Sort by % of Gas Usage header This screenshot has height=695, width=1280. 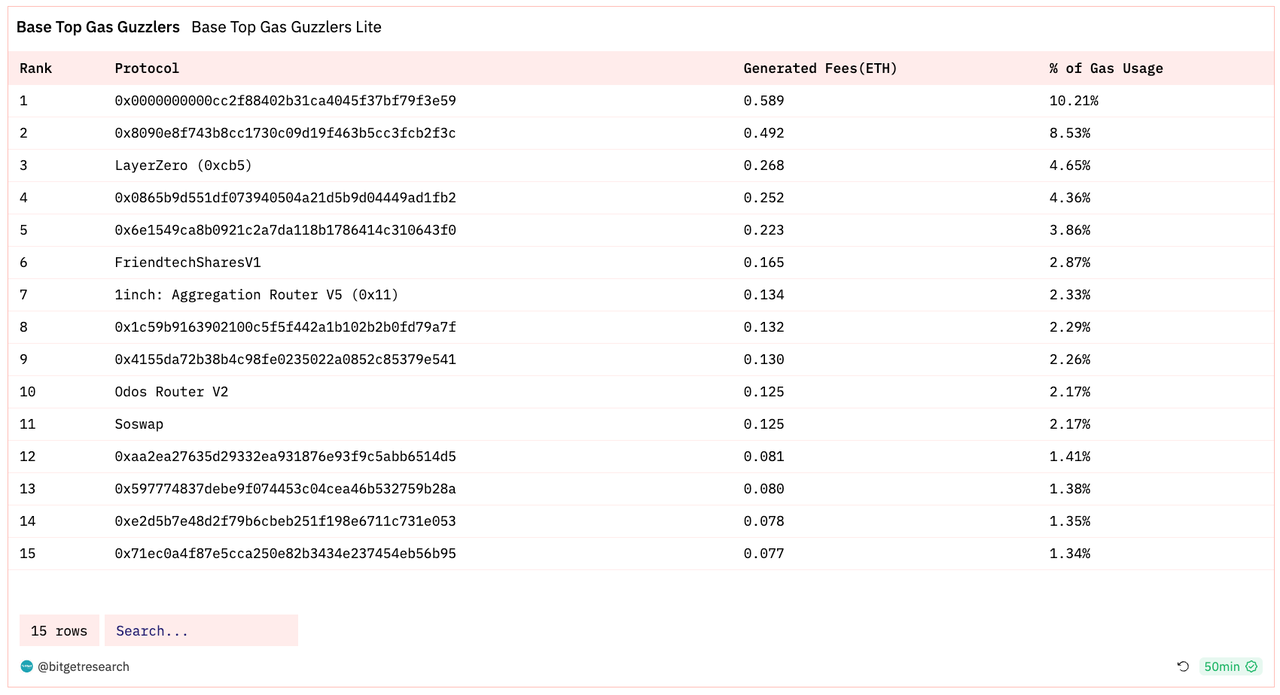coord(1106,68)
